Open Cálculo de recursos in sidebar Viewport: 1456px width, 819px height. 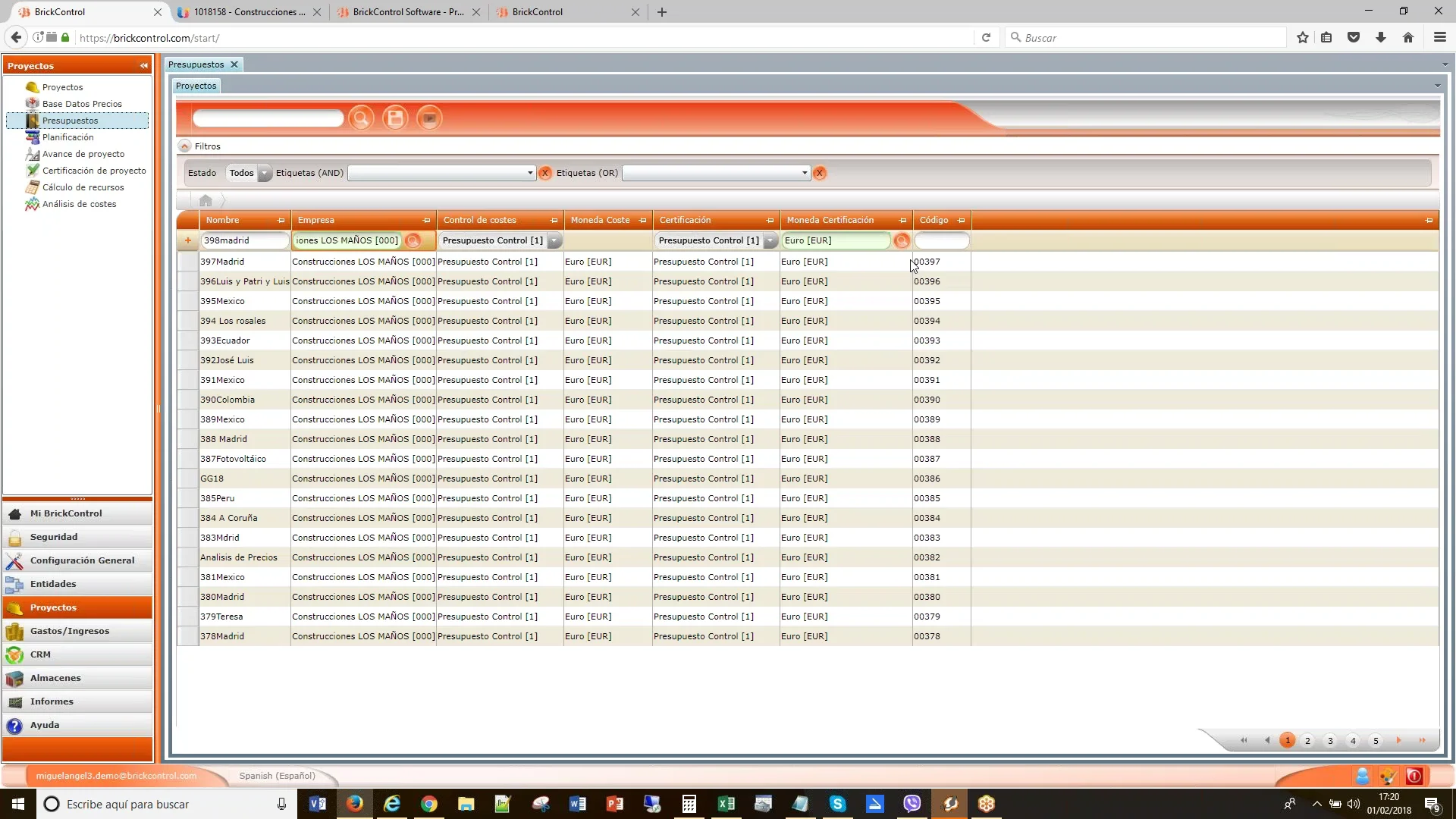[83, 187]
